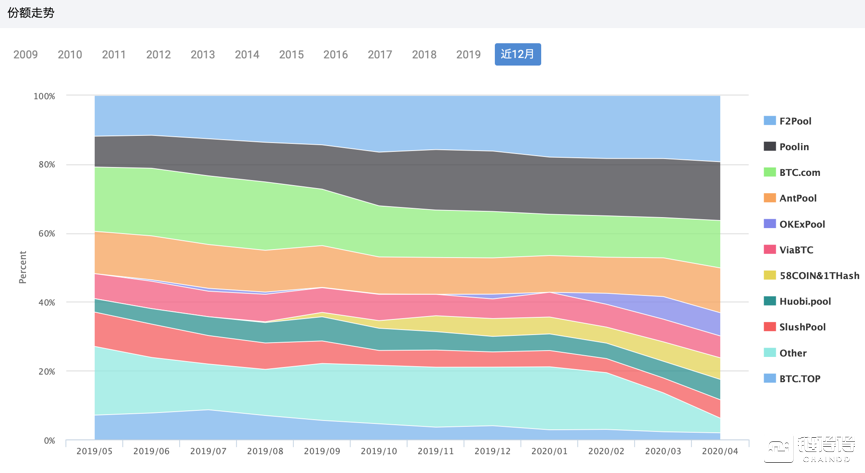Click the AntPool orange color swatch
Screen dimensions: 865x473
pyautogui.click(x=770, y=198)
